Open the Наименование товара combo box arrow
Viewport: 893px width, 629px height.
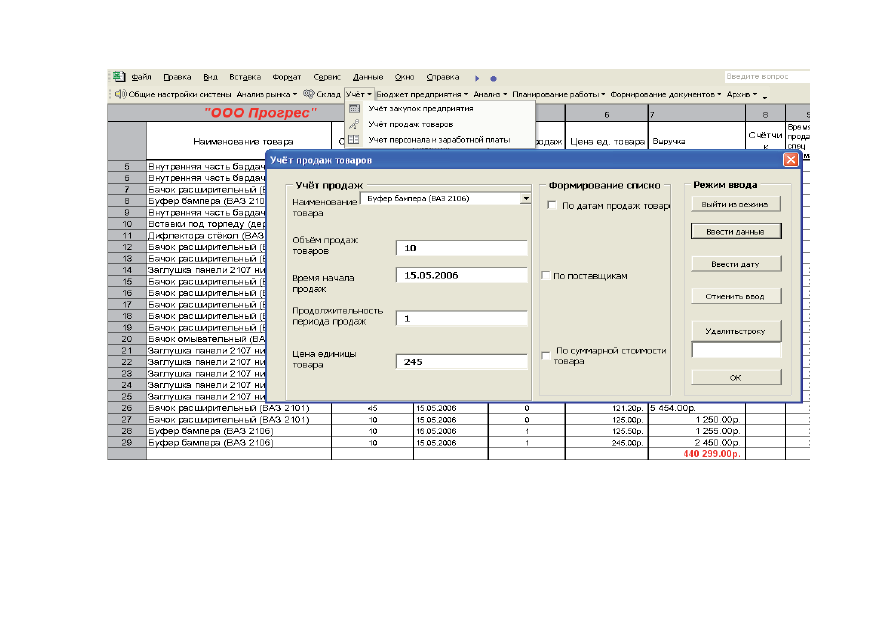[525, 199]
